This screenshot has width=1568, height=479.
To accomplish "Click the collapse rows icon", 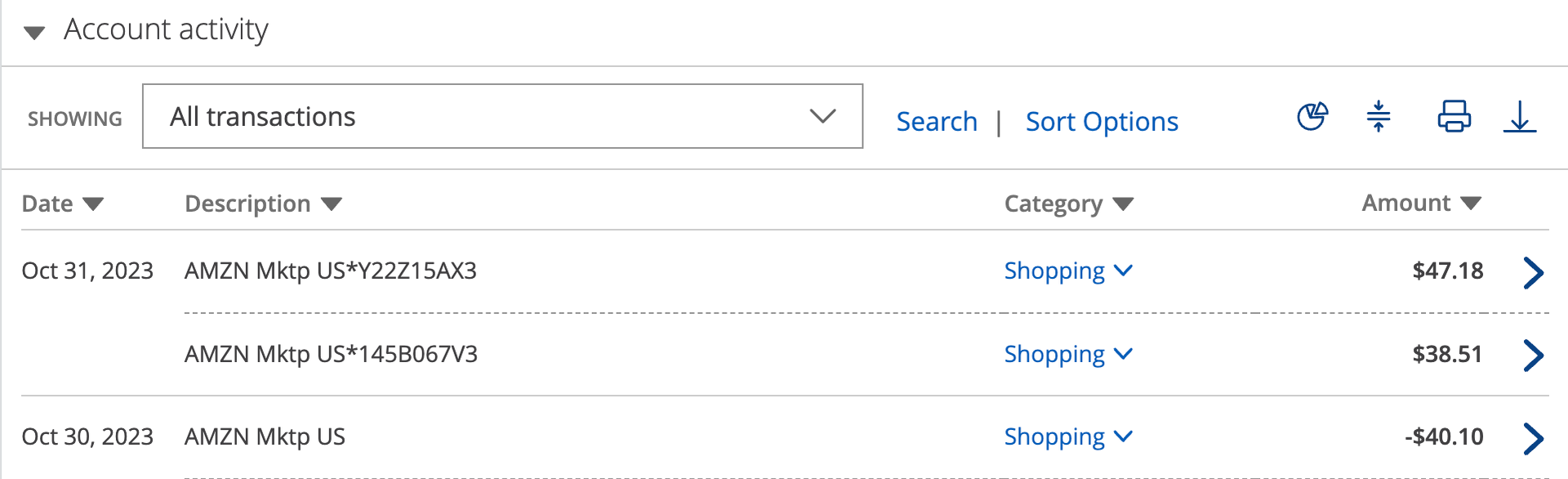I will 1379,117.
